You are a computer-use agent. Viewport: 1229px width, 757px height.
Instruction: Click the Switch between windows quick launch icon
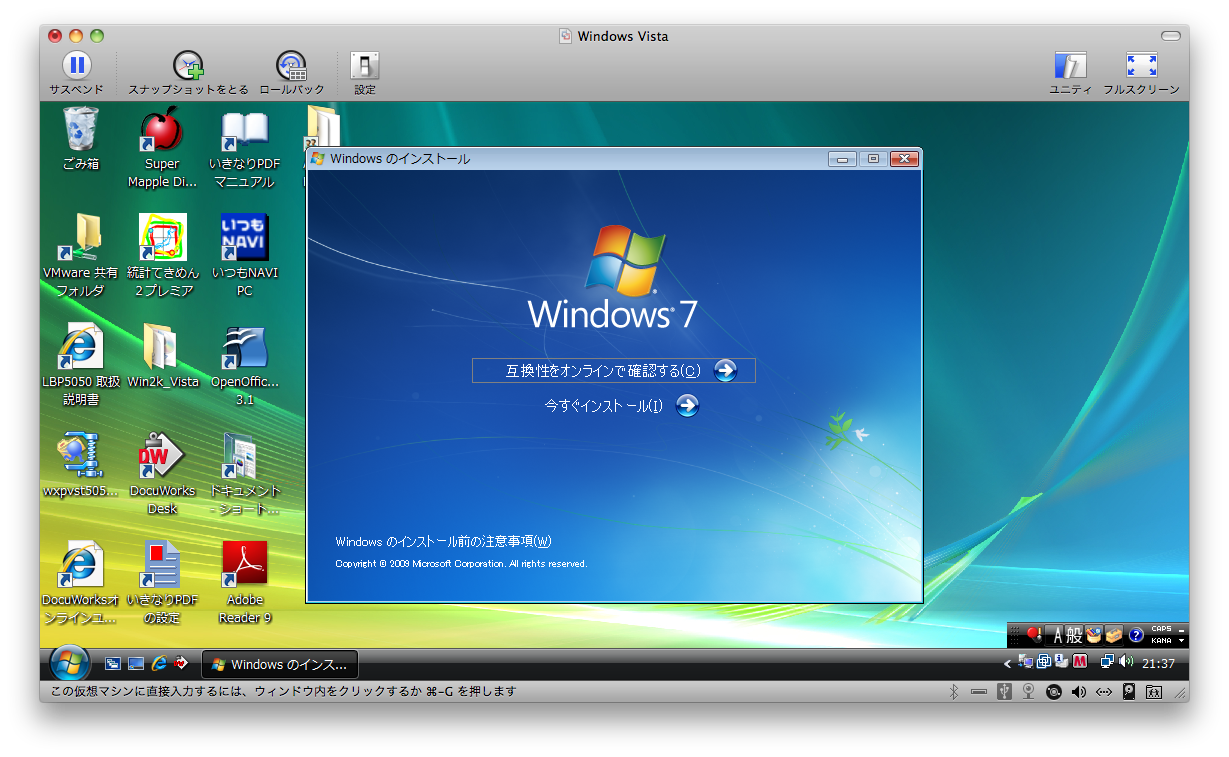[113, 664]
